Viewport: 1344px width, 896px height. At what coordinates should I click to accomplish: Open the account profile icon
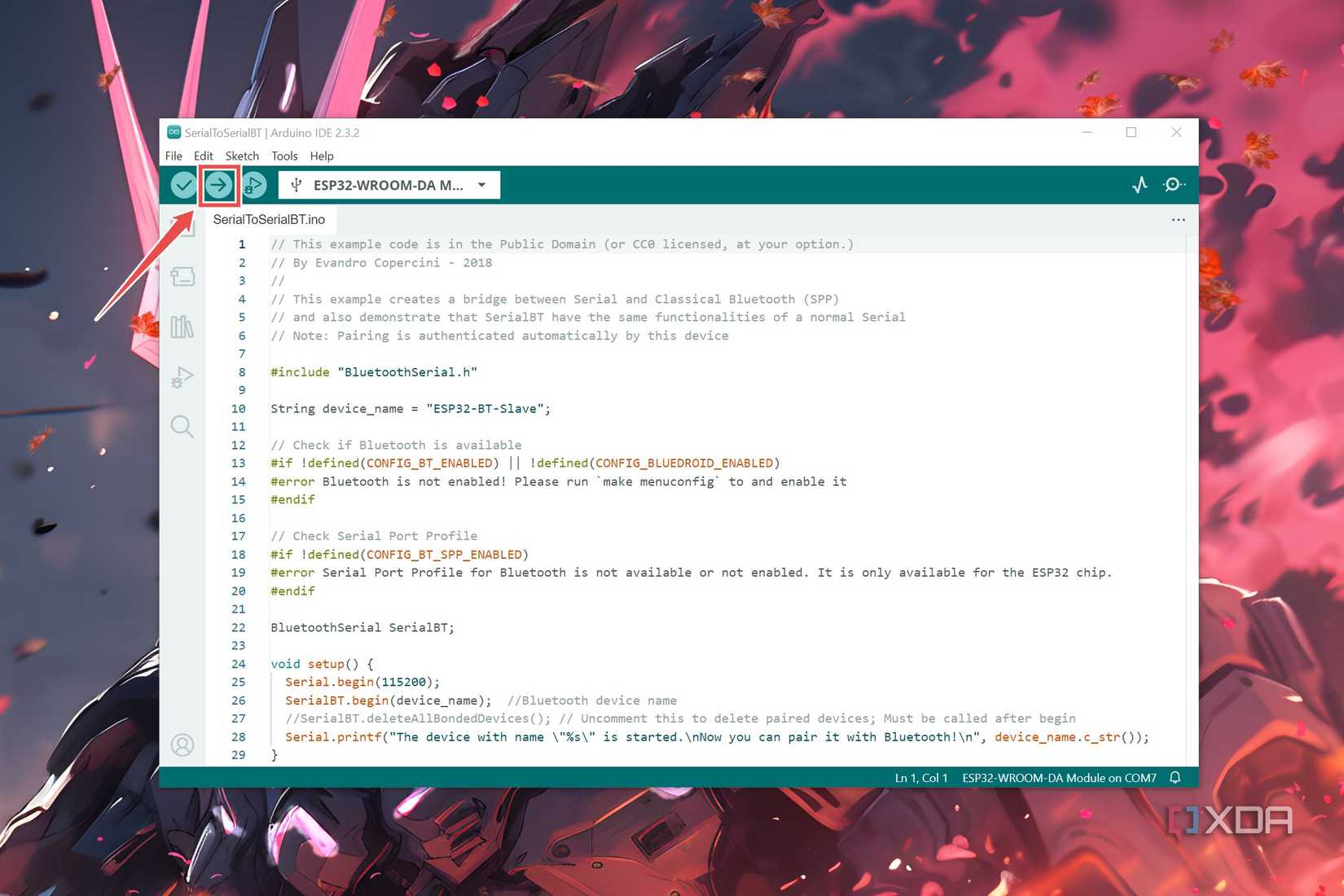(182, 744)
